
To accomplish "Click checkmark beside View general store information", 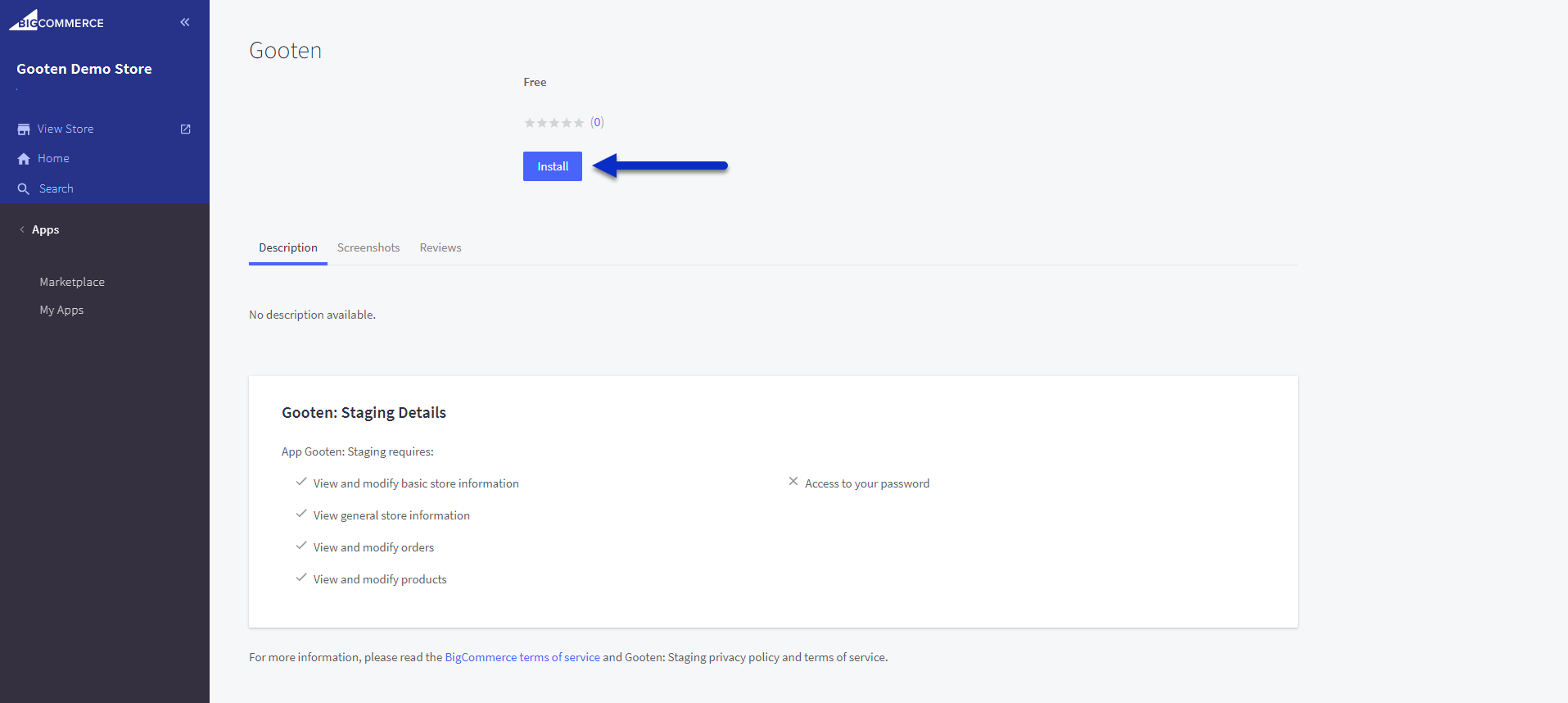I will click(x=301, y=514).
